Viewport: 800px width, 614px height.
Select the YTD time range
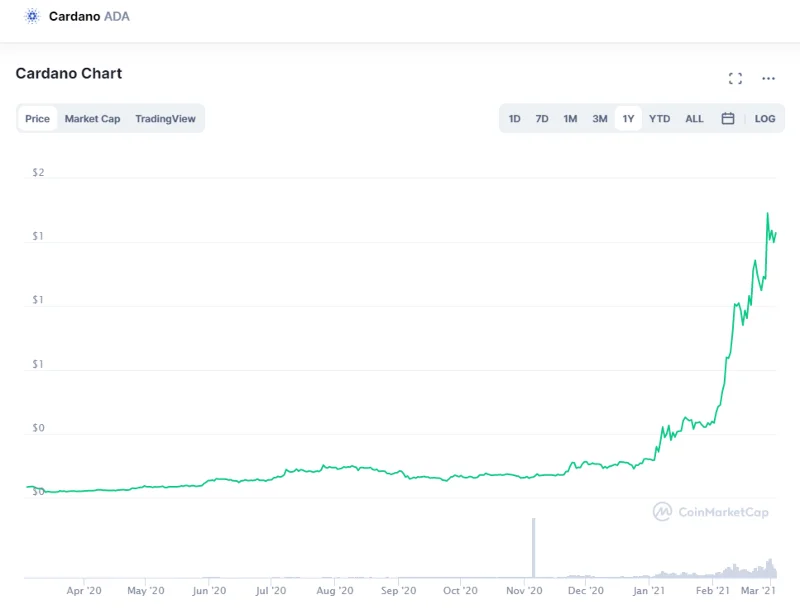click(659, 118)
